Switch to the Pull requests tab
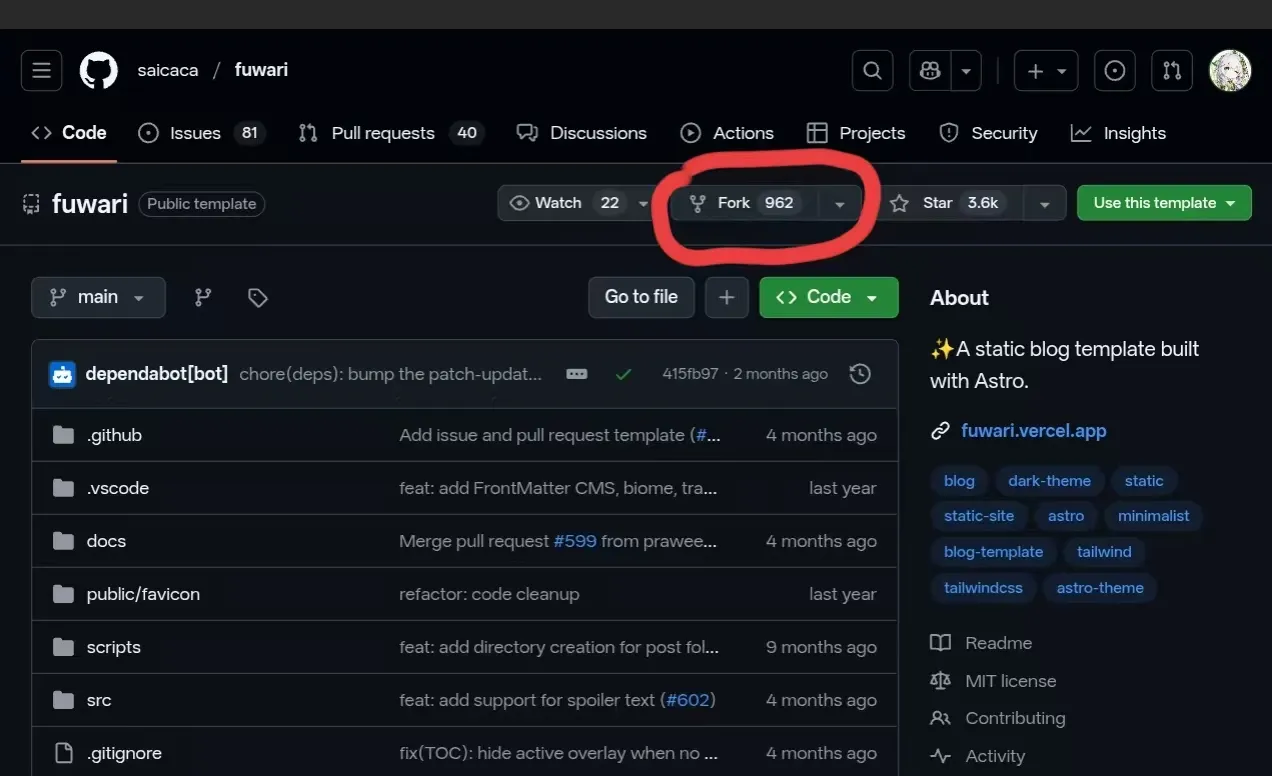This screenshot has width=1272, height=776. point(391,133)
